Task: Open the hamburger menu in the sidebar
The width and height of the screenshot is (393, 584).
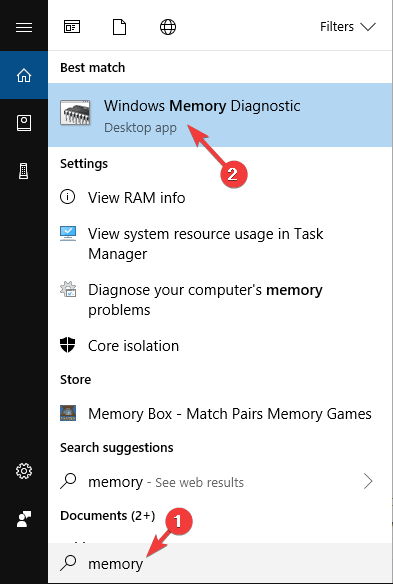Action: point(24,27)
